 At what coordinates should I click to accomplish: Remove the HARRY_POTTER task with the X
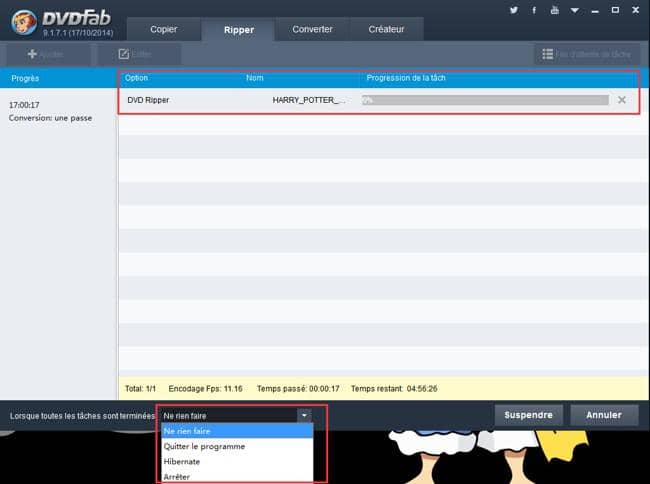[621, 100]
